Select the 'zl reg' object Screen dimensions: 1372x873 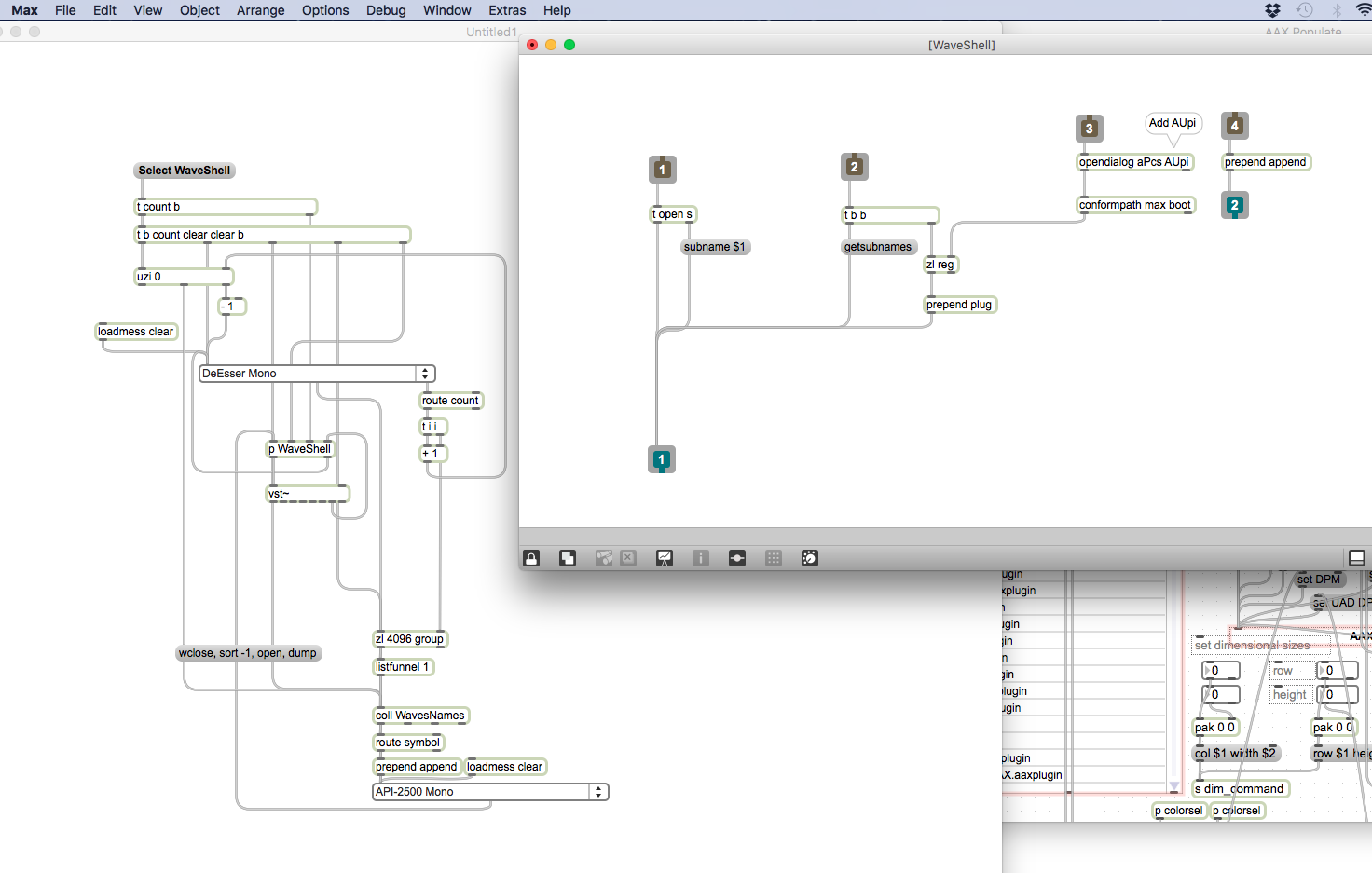pos(940,265)
